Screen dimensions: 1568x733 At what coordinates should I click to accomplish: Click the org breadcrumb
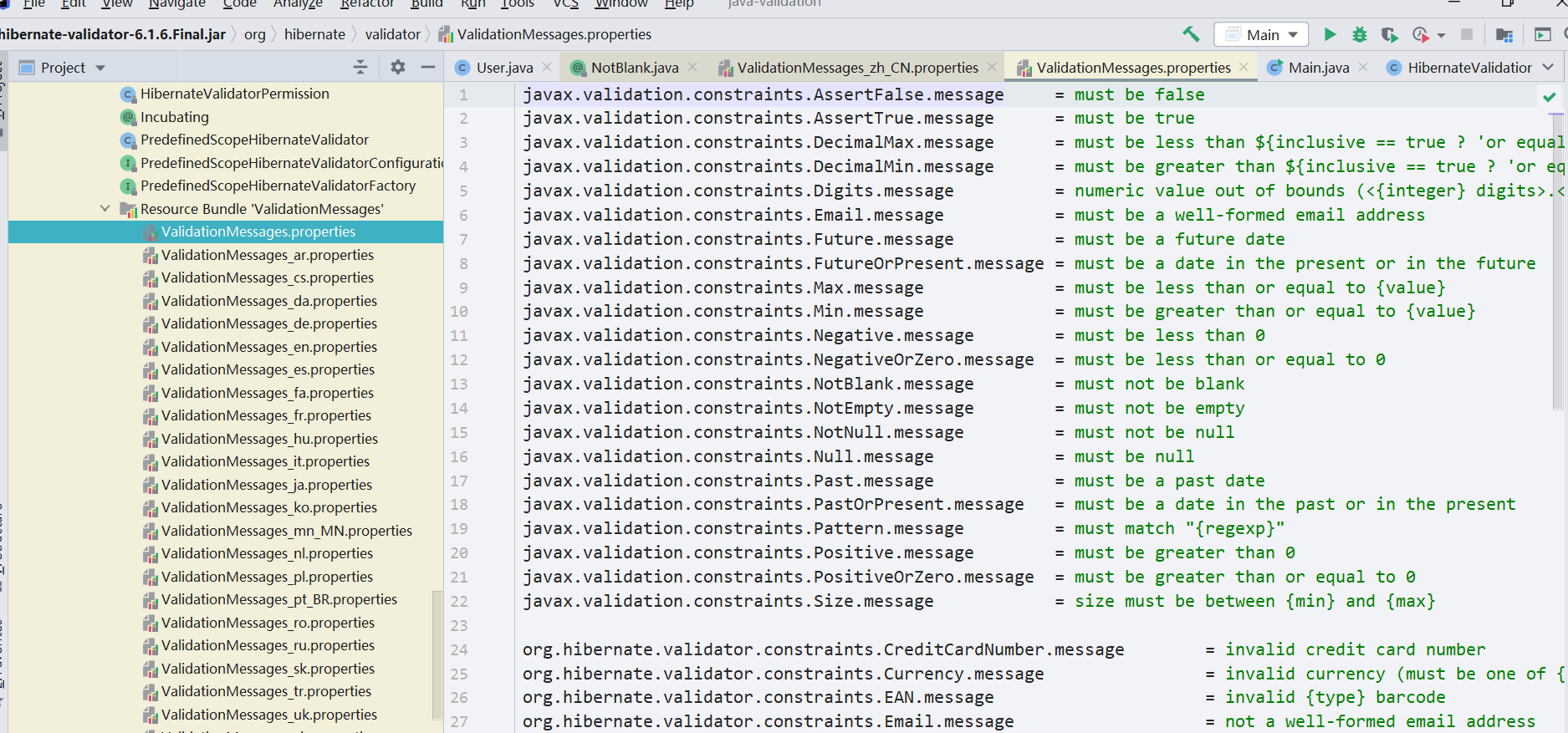pyautogui.click(x=255, y=34)
